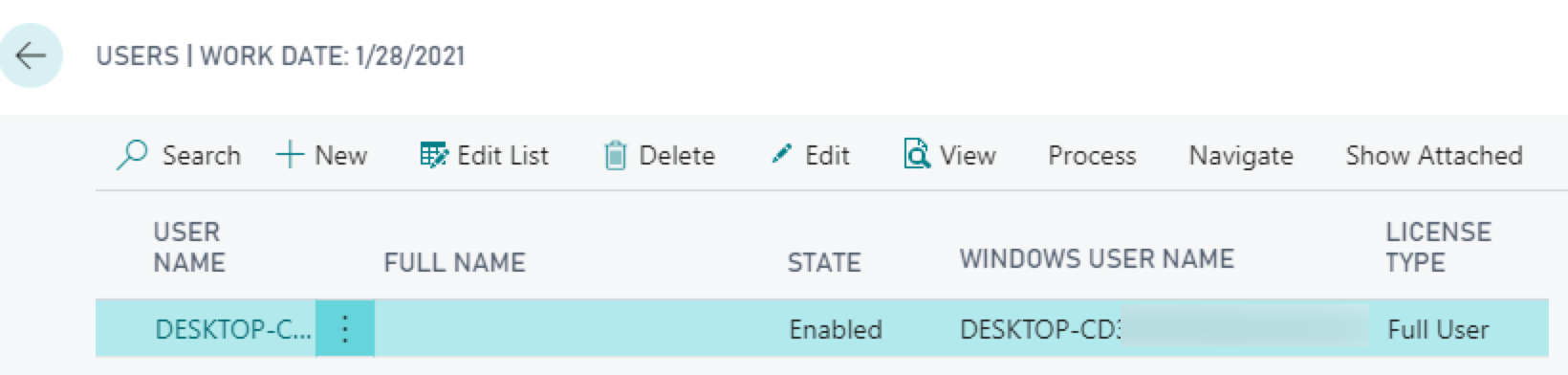
Task: Open the Navigate menu
Action: click(x=1241, y=155)
